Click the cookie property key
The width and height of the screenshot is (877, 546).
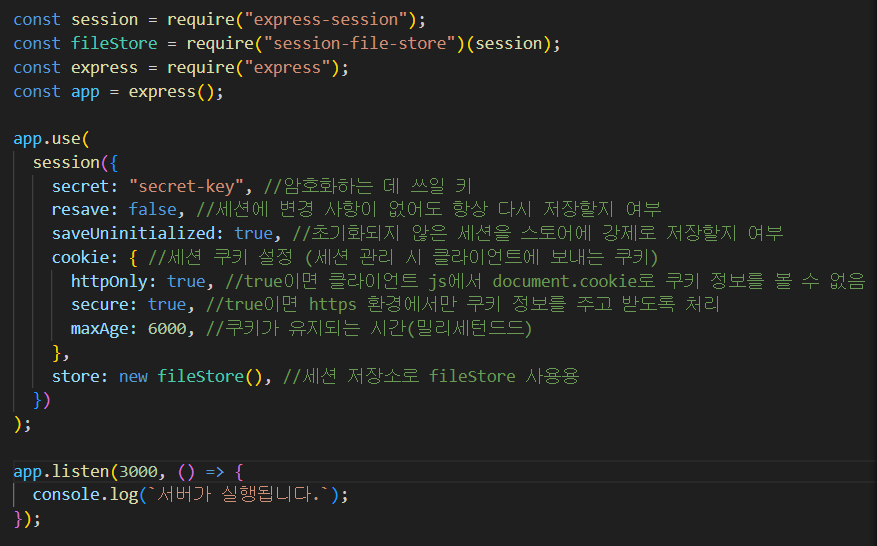click(80, 257)
